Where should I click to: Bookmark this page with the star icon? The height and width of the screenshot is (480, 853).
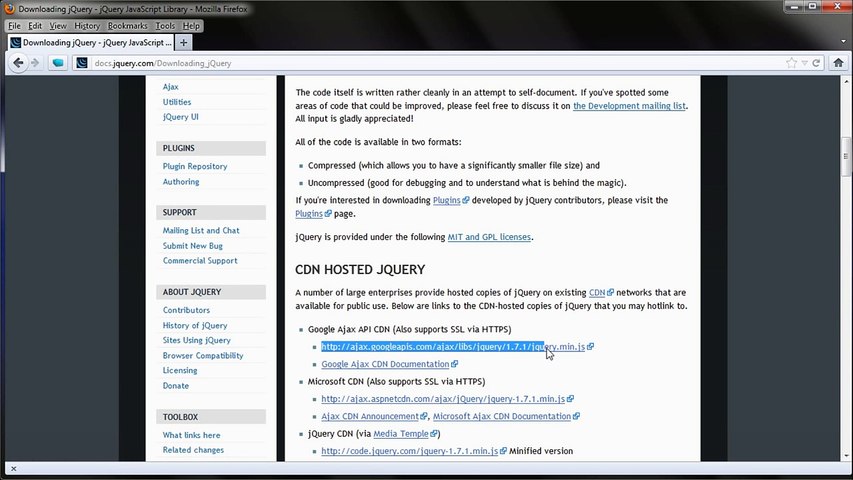[792, 63]
